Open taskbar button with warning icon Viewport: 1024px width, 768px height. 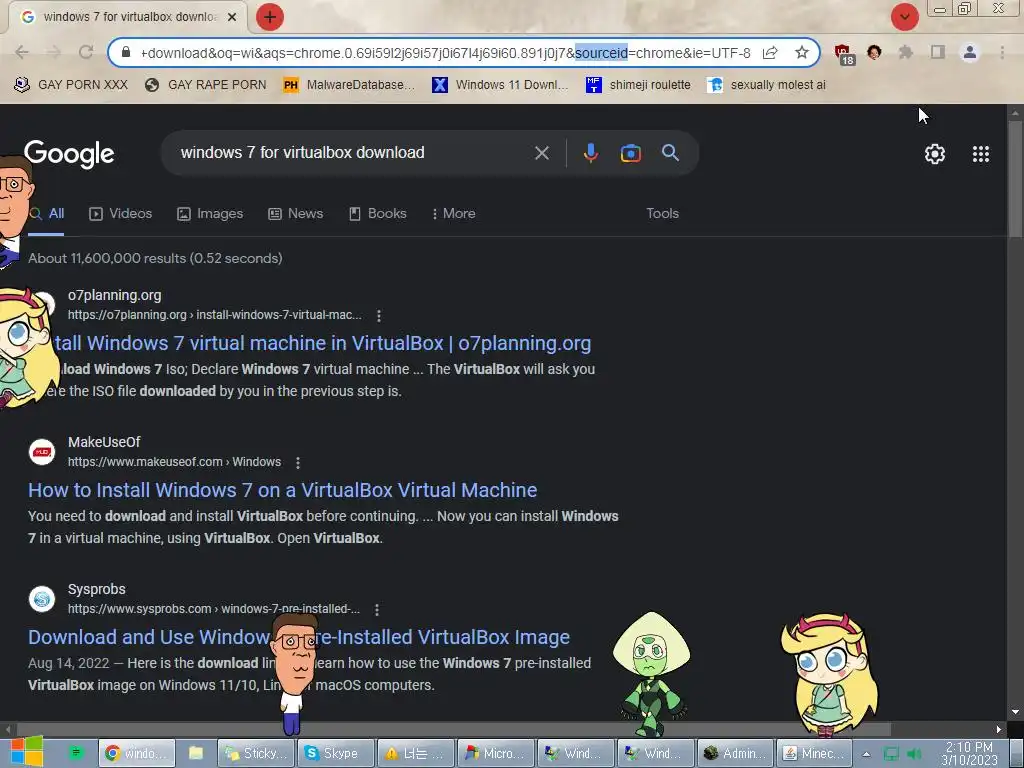pyautogui.click(x=415, y=754)
